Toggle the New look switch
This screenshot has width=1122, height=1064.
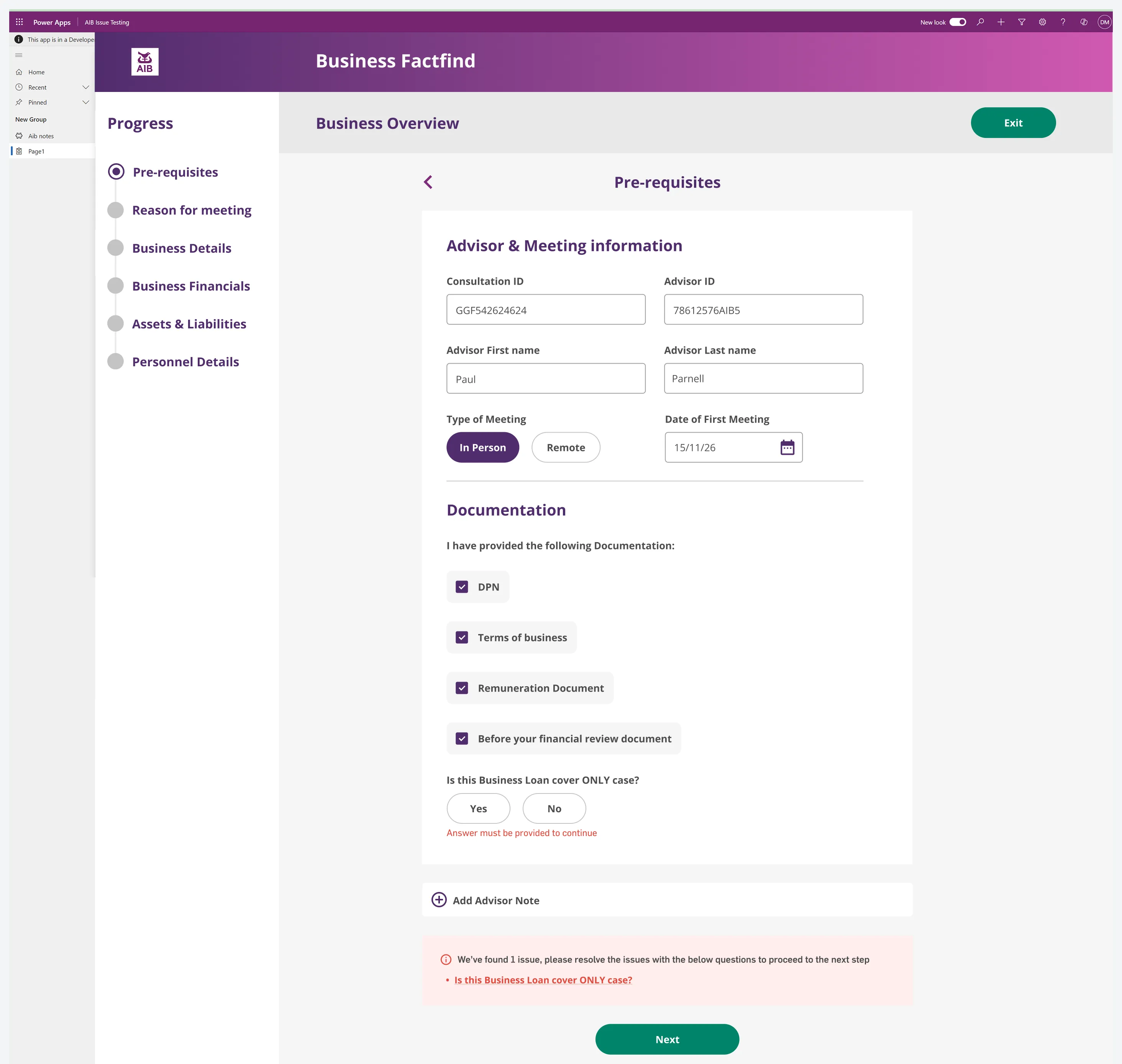[x=958, y=22]
